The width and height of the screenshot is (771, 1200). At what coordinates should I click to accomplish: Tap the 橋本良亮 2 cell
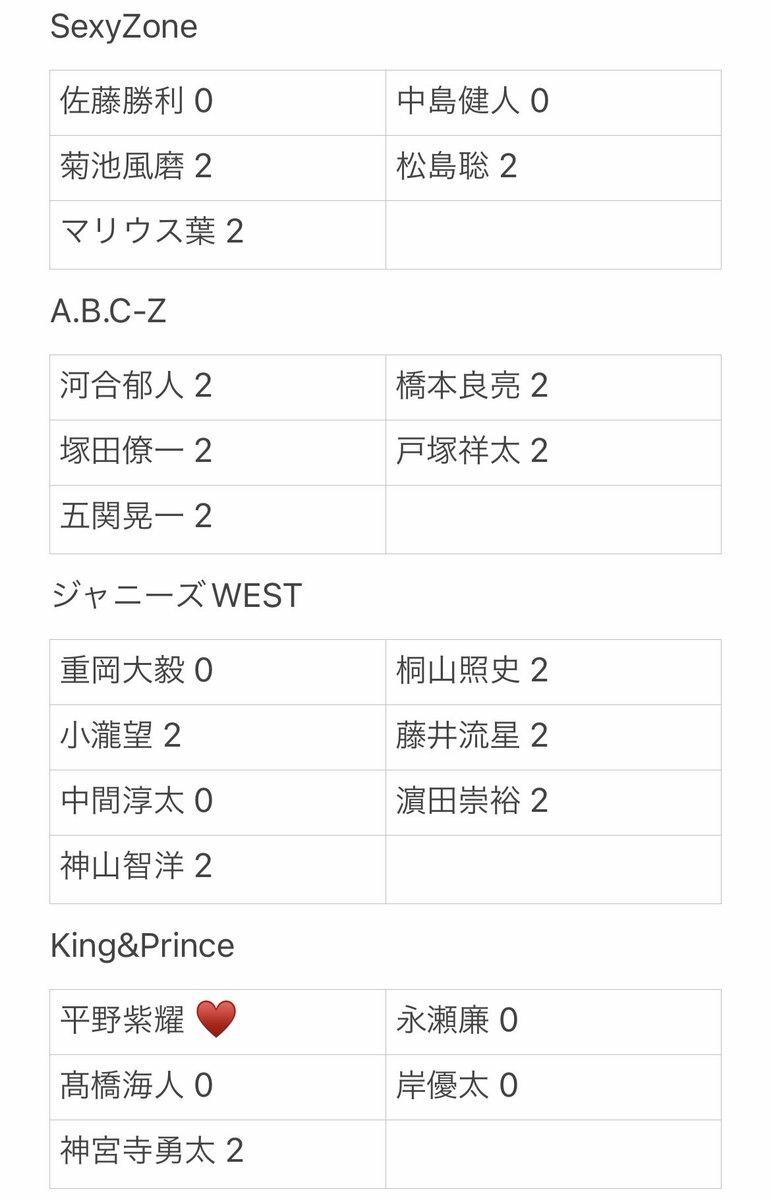pos(553,387)
